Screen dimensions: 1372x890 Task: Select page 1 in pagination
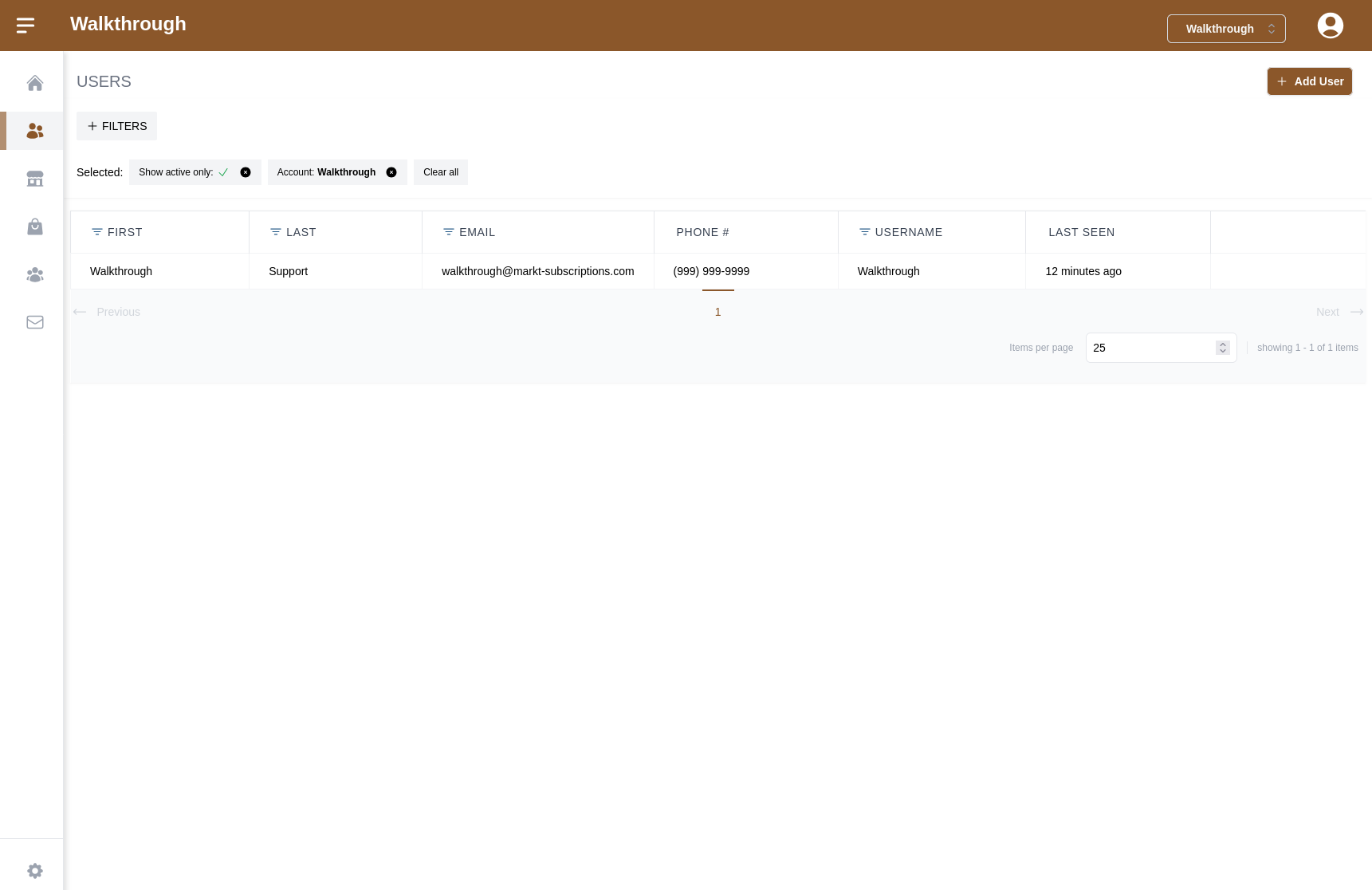pos(717,312)
